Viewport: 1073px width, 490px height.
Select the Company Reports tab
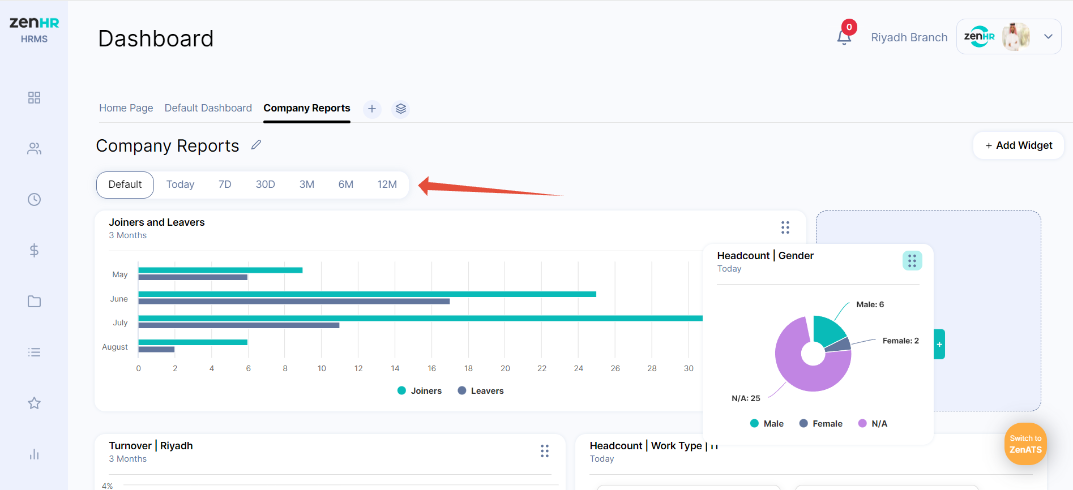(x=307, y=108)
